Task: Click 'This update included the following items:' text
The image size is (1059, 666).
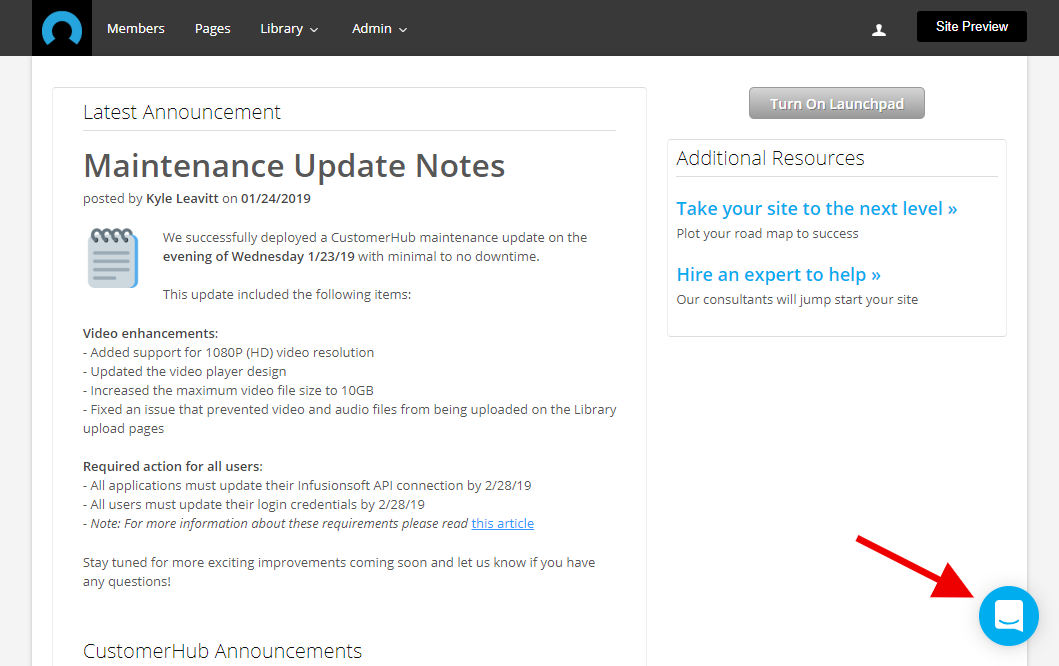Action: (x=286, y=294)
